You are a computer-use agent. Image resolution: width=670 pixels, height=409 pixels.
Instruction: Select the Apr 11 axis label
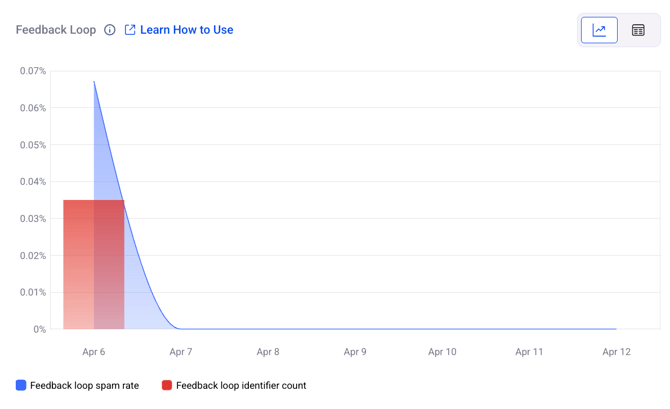529,352
